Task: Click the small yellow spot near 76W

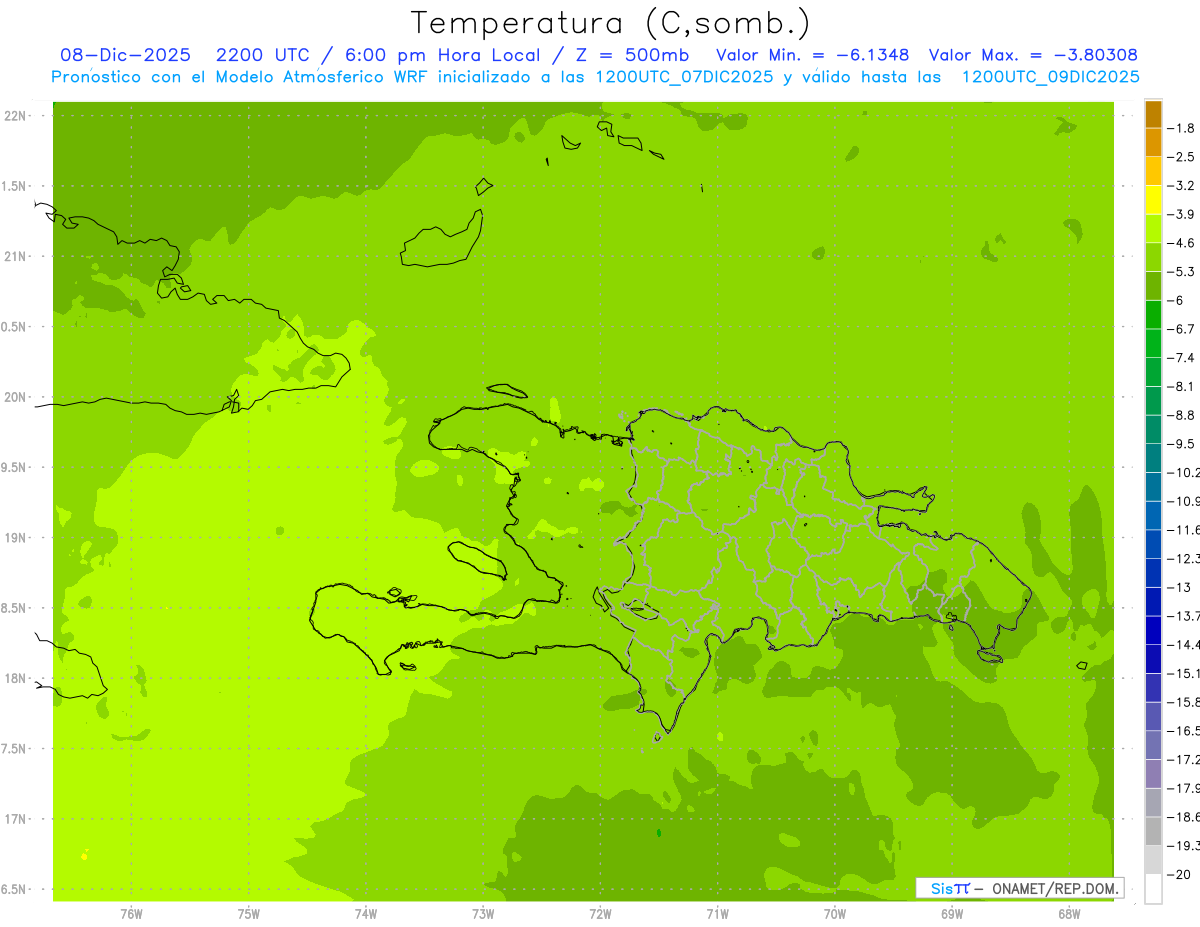Action: 84,856
